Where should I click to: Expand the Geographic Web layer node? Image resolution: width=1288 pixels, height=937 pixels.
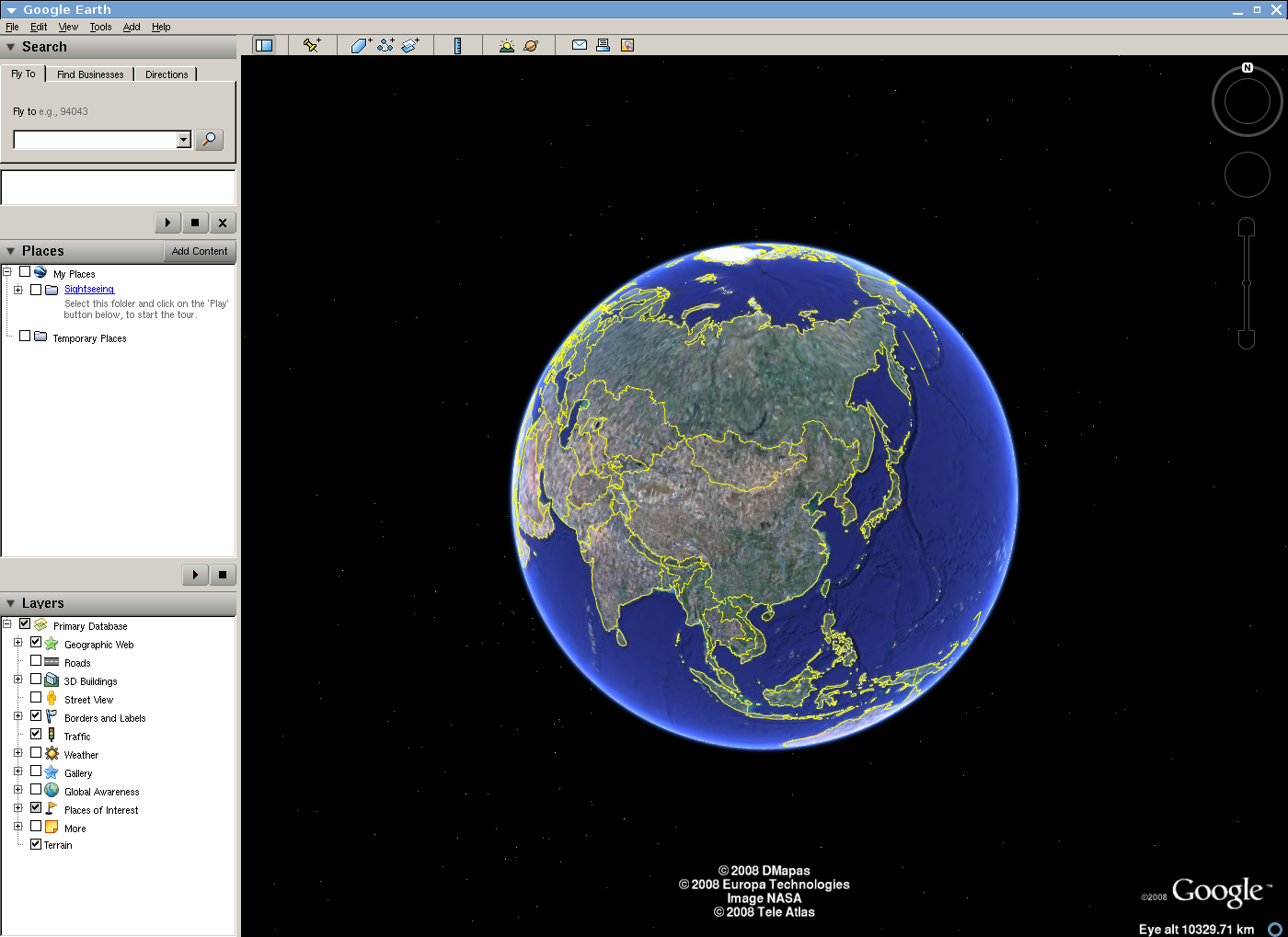pos(17,643)
